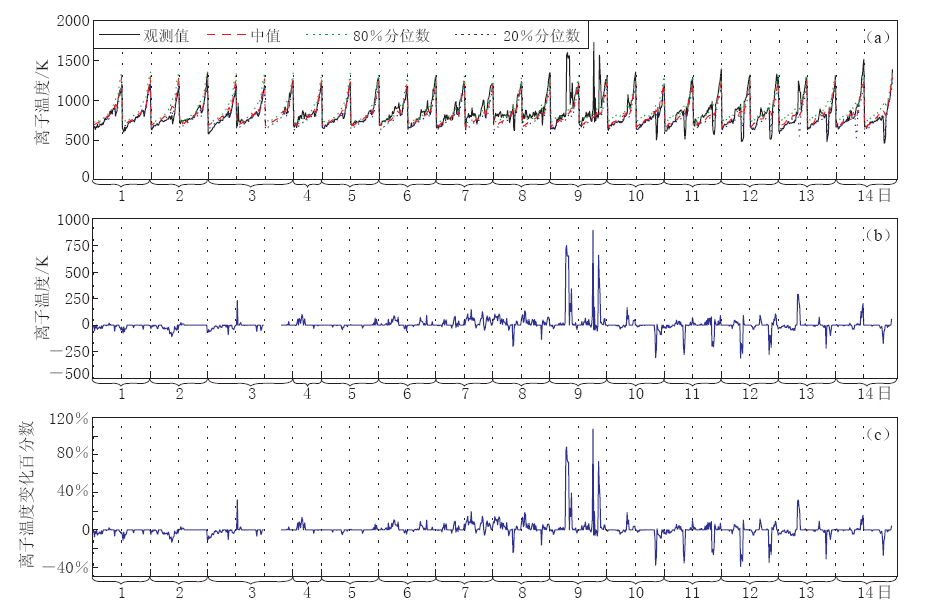
Task: Select the 750 y-axis tick label
Action: pyautogui.click(x=78, y=246)
